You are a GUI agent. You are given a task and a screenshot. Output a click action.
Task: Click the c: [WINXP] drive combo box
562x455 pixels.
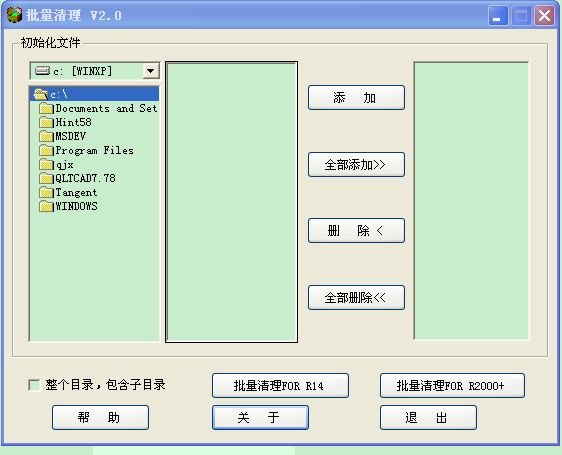point(95,71)
